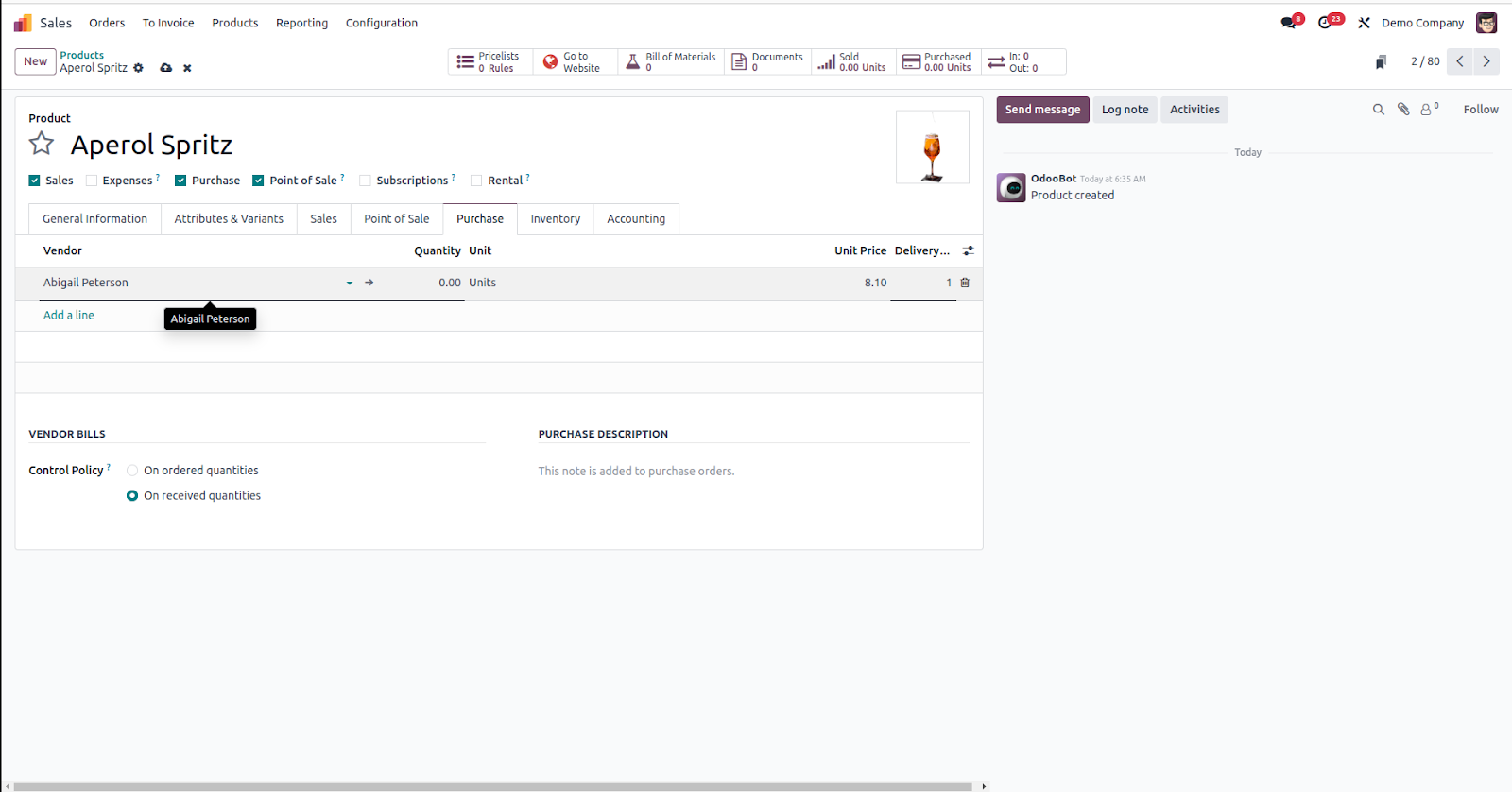This screenshot has width=1512, height=792.
Task: Enable the Expenses checkbox
Action: (92, 181)
